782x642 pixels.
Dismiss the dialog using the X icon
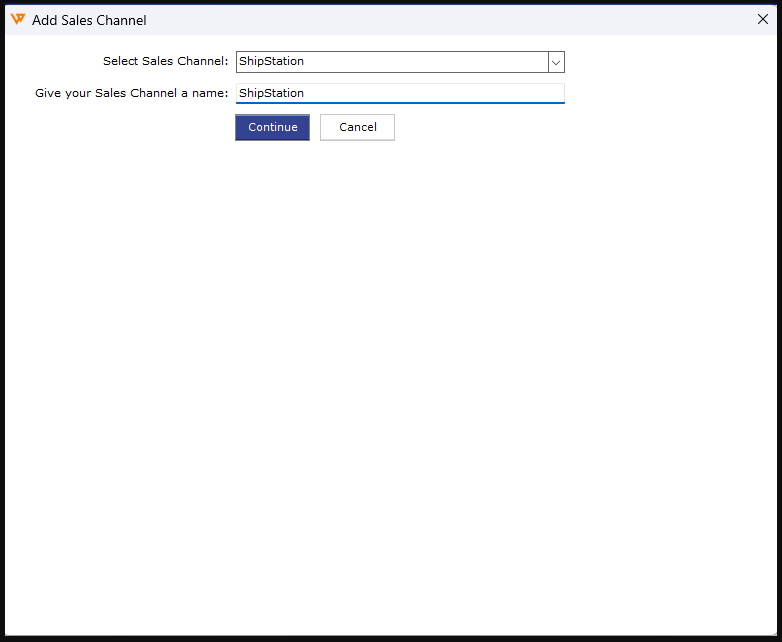point(763,19)
